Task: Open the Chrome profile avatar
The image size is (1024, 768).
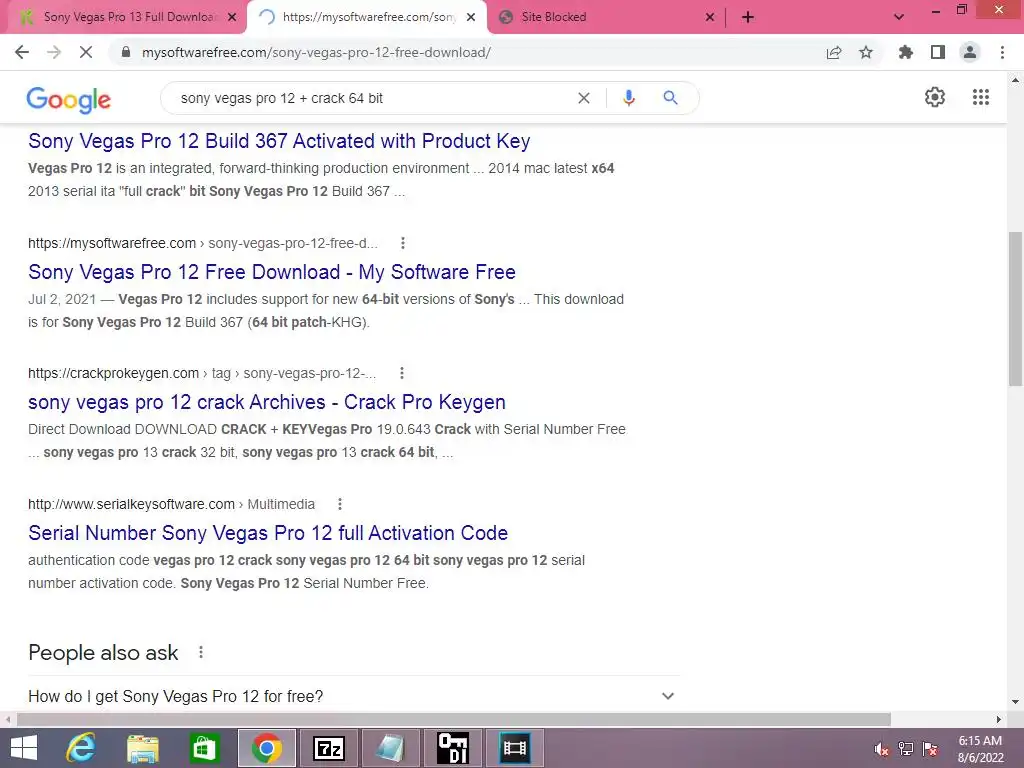Action: (x=970, y=52)
